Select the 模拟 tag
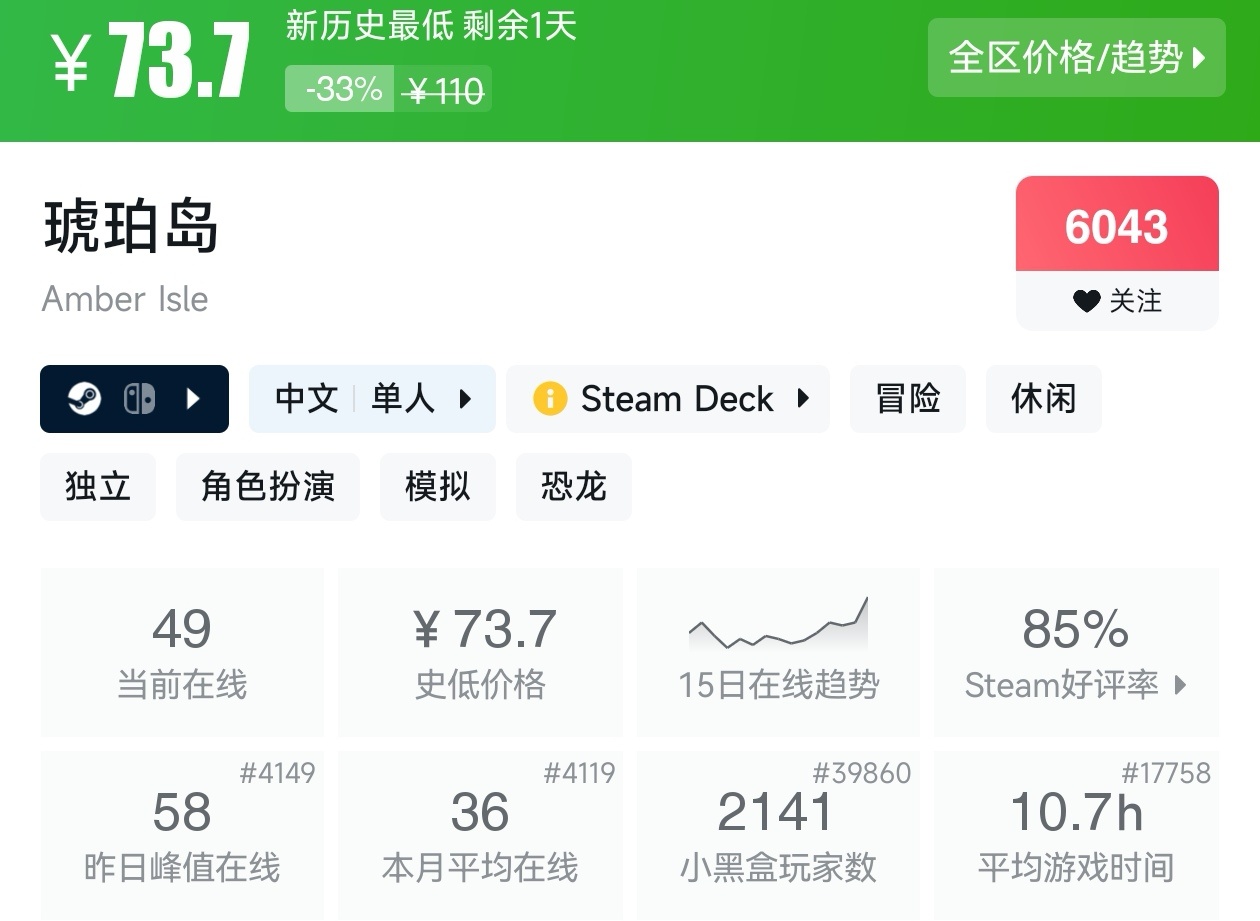The image size is (1260, 921). pos(437,487)
